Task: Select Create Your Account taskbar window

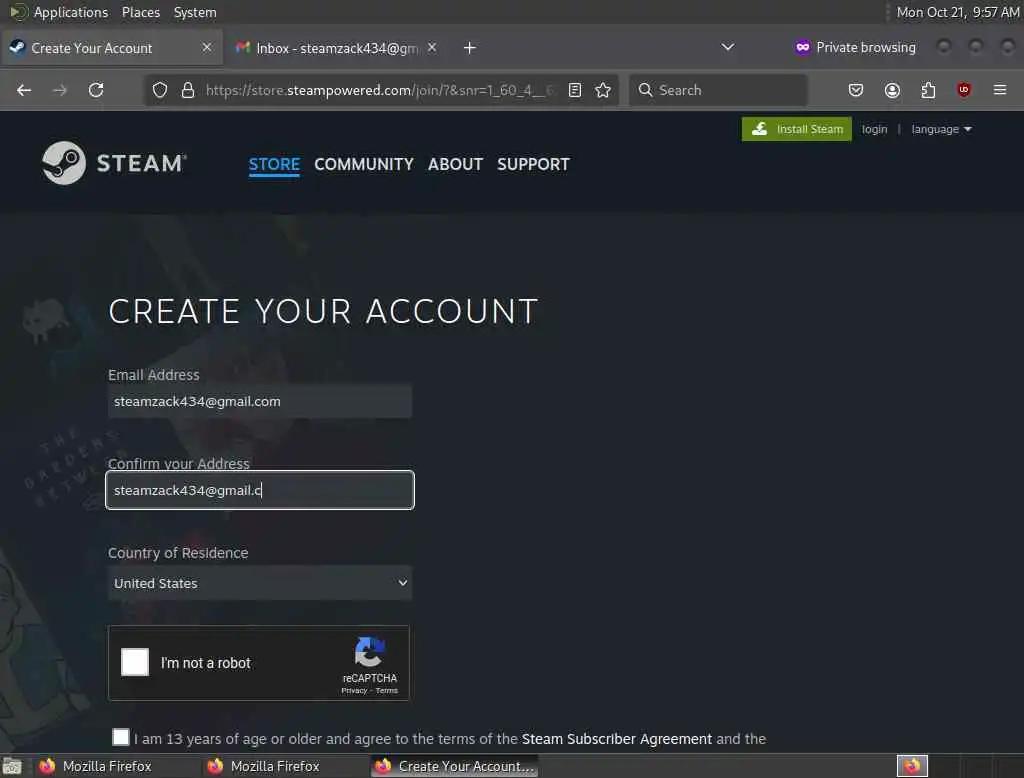Action: point(455,766)
